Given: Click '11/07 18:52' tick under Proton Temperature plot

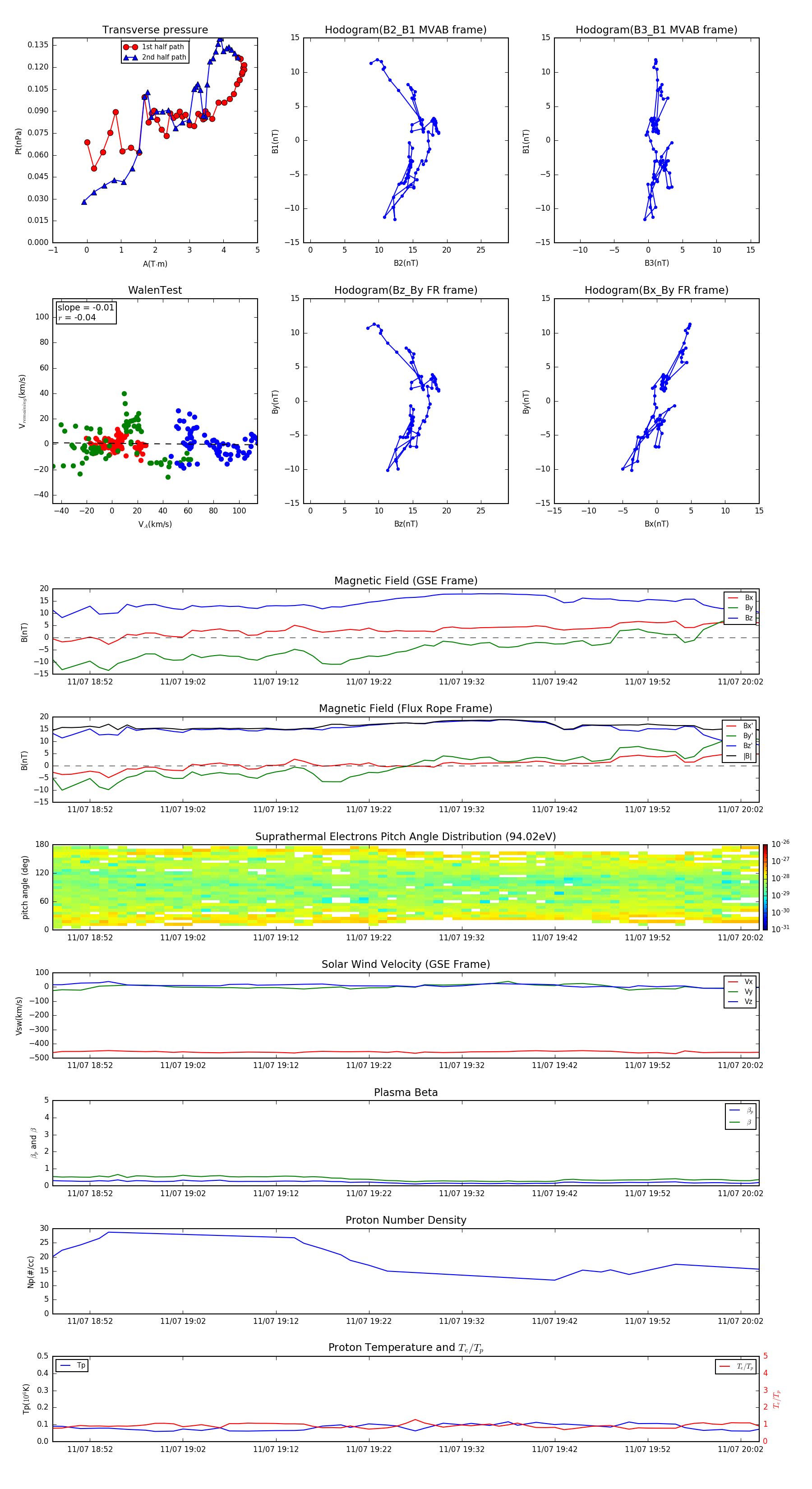Looking at the screenshot, I should [90, 1449].
